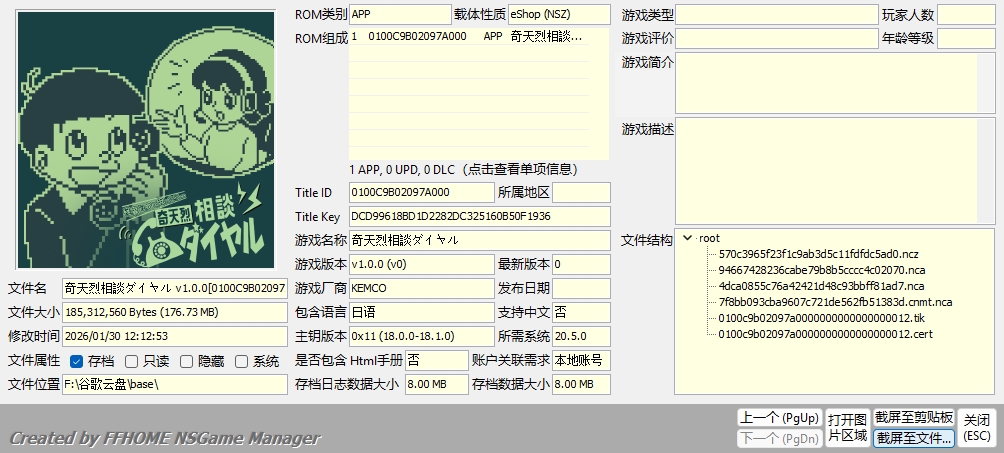Collapse the root node in file structure

click(688, 238)
